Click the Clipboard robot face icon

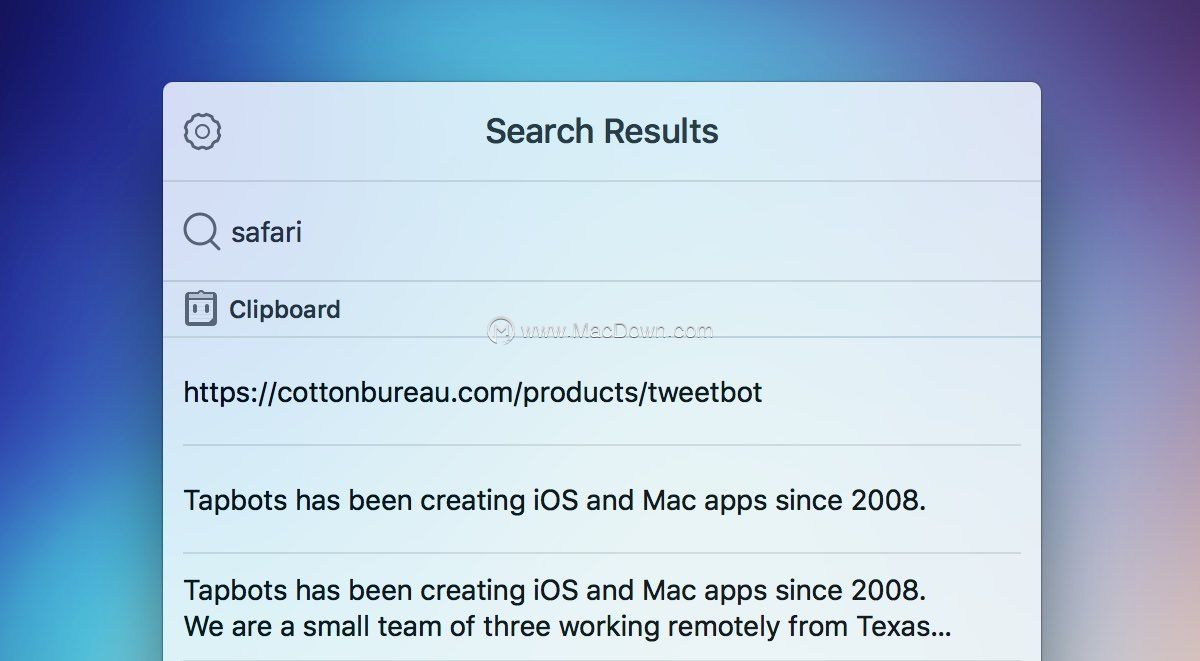point(201,309)
